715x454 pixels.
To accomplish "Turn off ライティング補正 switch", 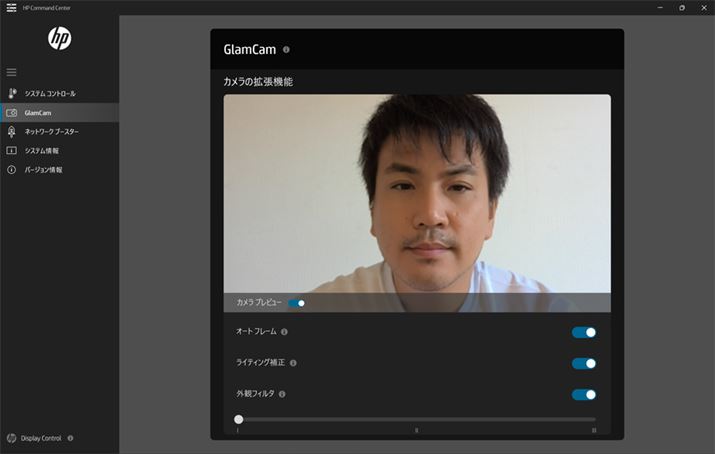I will point(584,363).
